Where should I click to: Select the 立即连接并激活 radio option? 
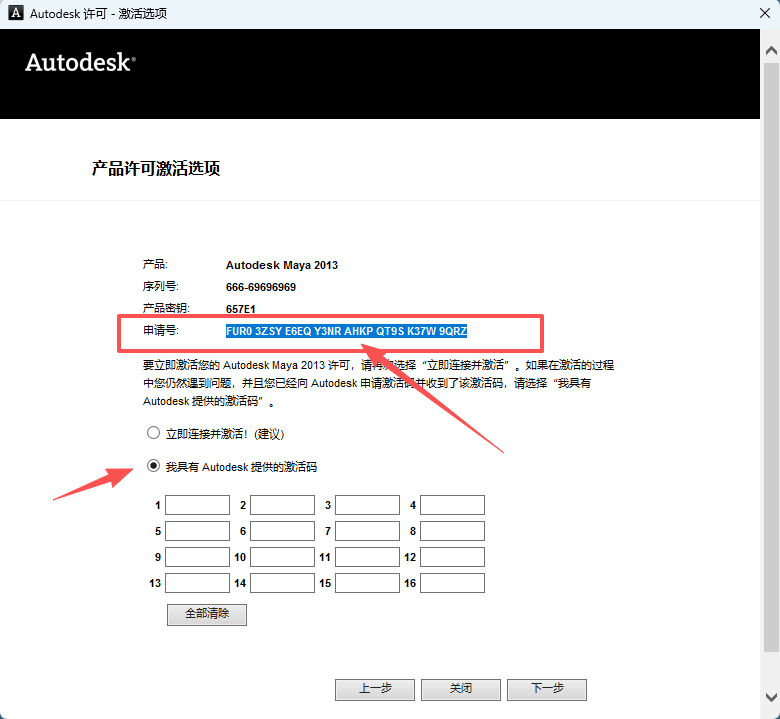153,433
